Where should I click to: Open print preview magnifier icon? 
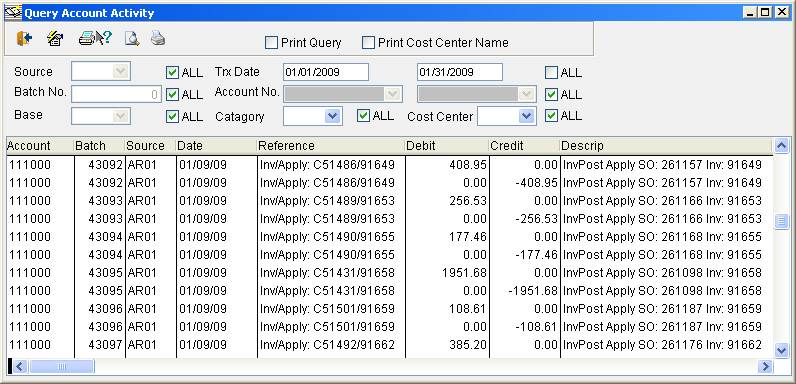(132, 39)
